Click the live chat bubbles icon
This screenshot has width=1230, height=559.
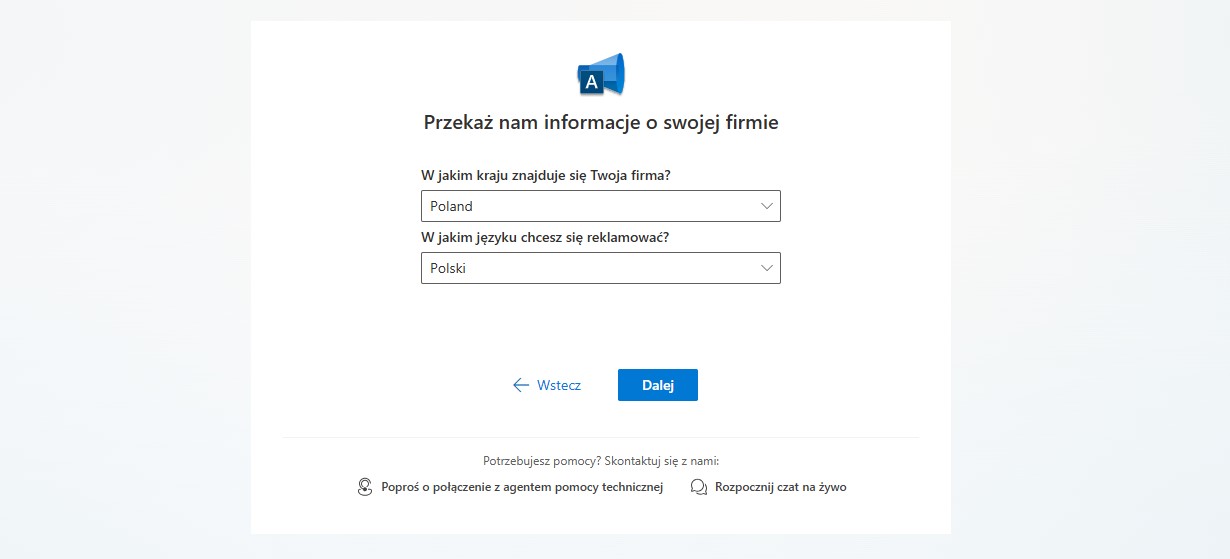699,487
